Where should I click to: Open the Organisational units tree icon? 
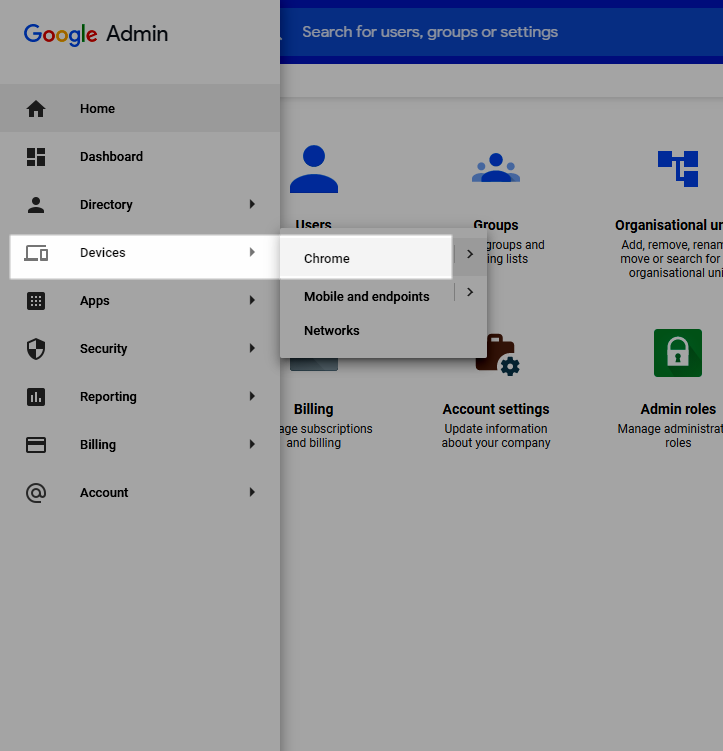pos(678,169)
